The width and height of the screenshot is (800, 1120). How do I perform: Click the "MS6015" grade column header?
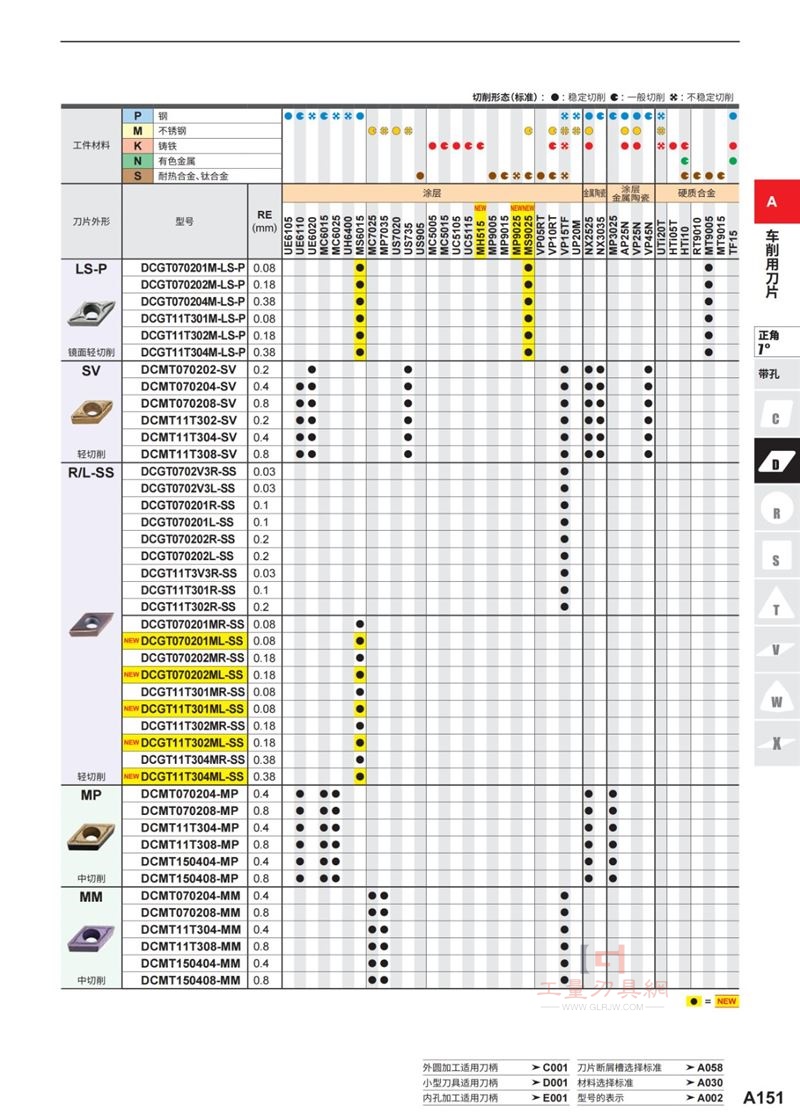click(360, 236)
